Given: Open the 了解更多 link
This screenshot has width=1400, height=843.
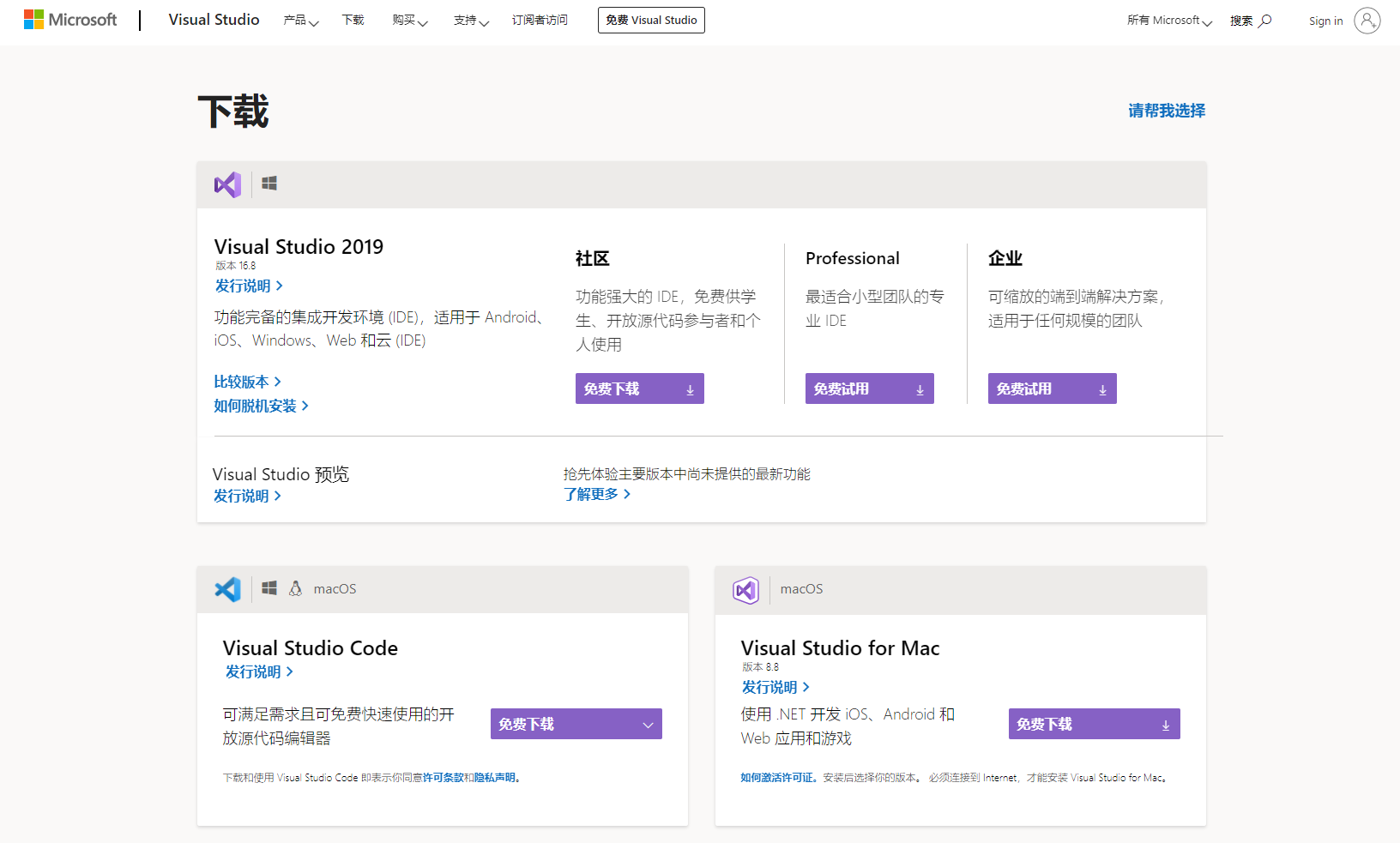Looking at the screenshot, I should tap(597, 494).
